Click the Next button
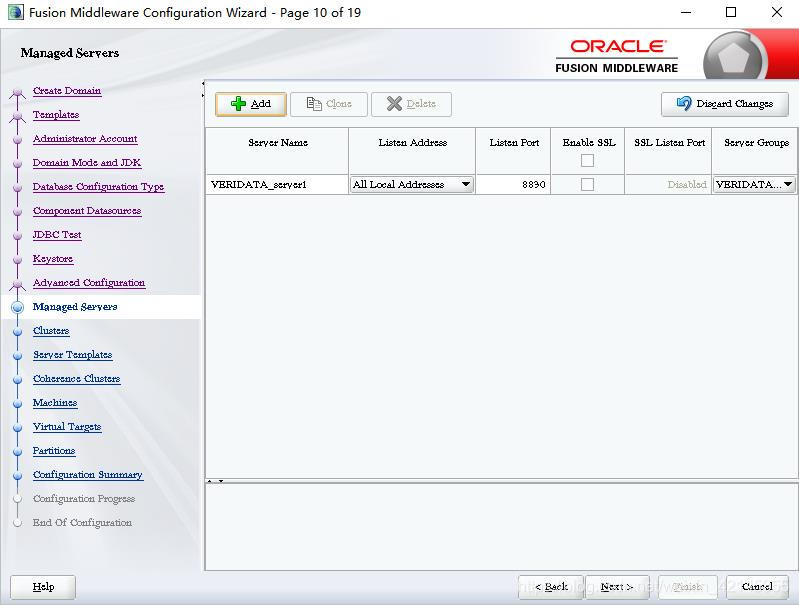The height and width of the screenshot is (605, 799). 617,587
